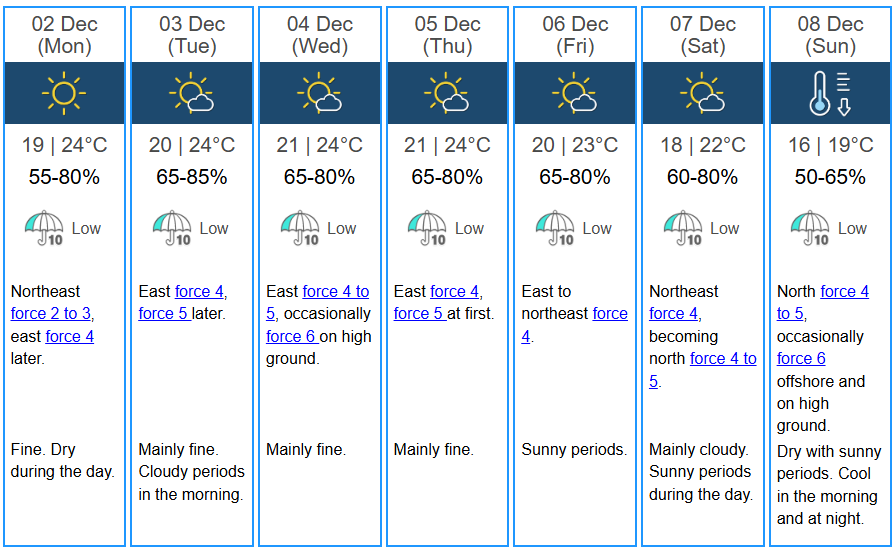Open the 'force 5' at first link Thursday

point(419,314)
